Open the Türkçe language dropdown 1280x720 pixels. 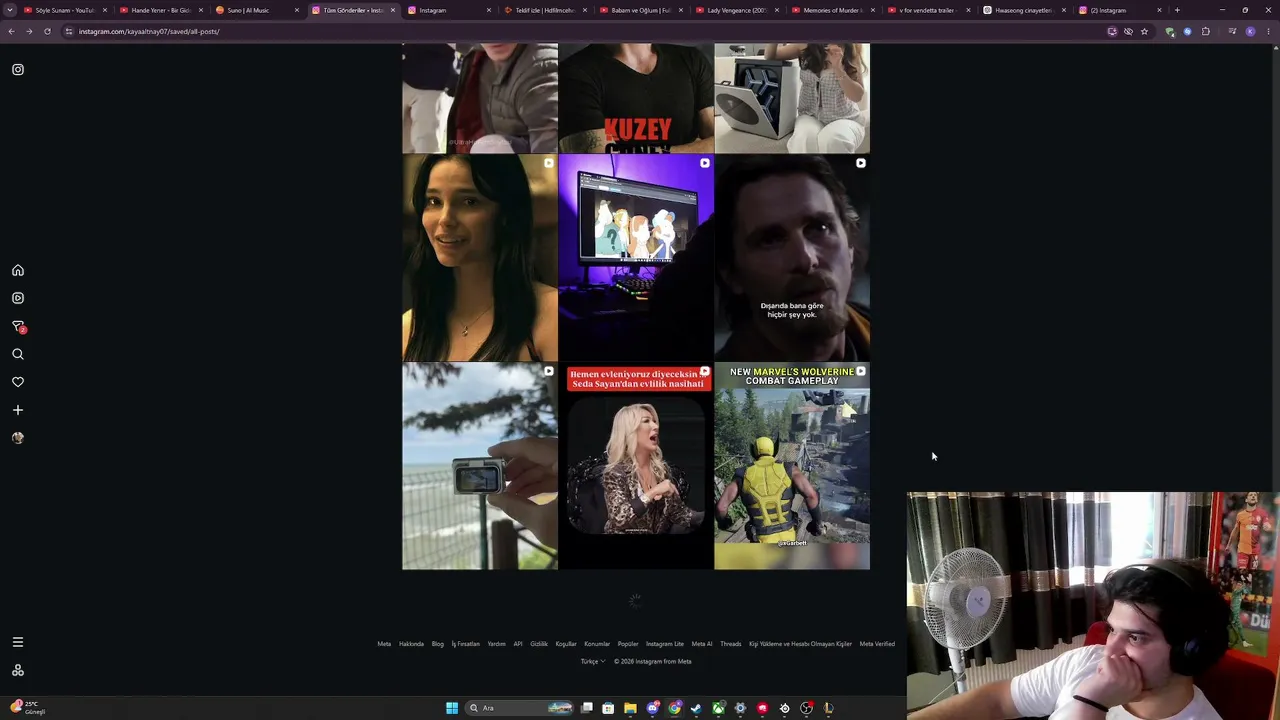pos(593,662)
